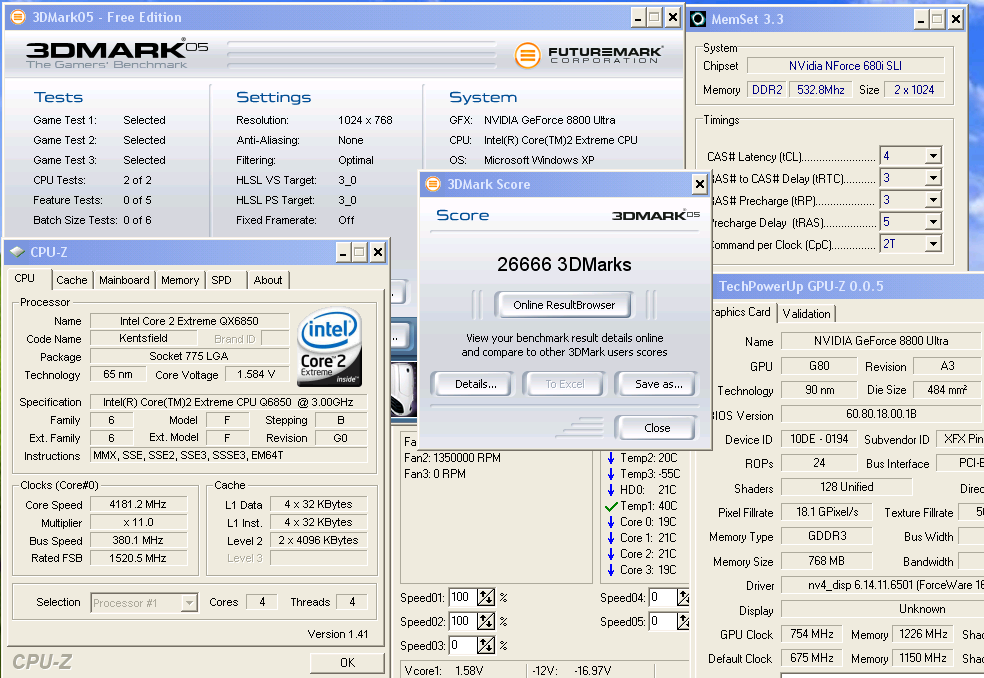Click the 3DMark05 title bar orange icon
Screen dimensions: 984x678
point(18,17)
